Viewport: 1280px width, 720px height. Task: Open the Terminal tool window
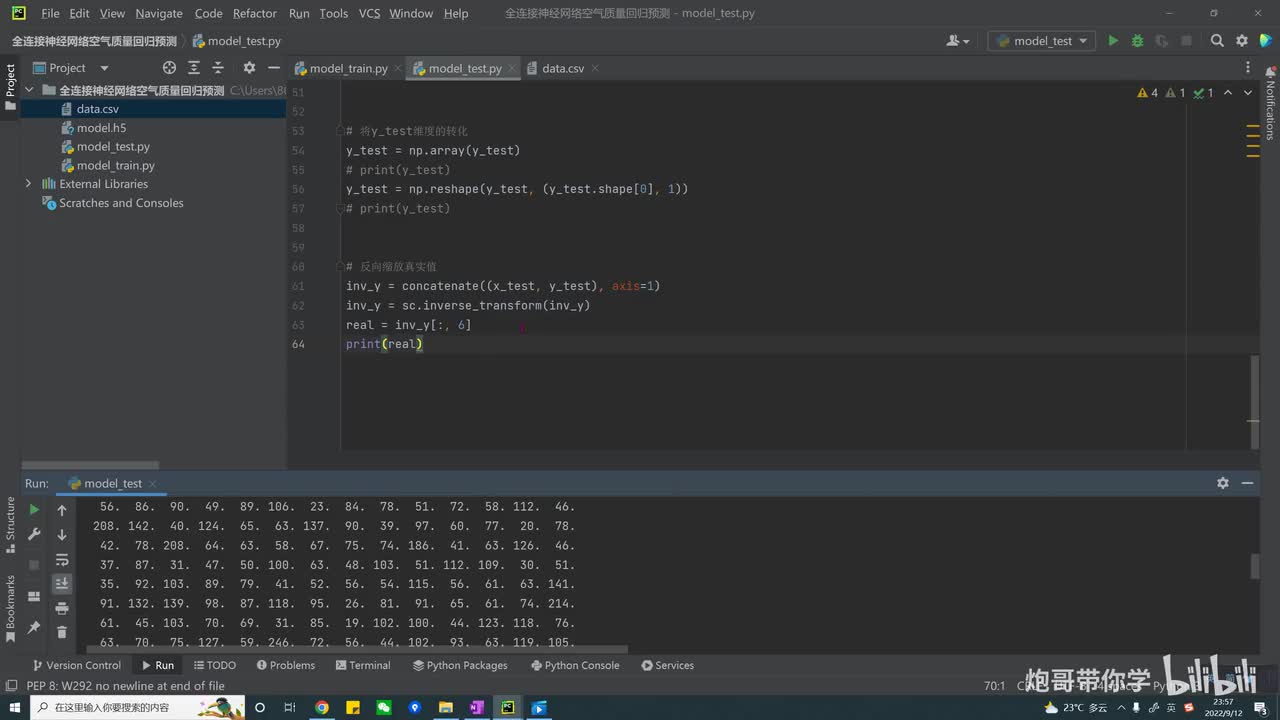(363, 665)
